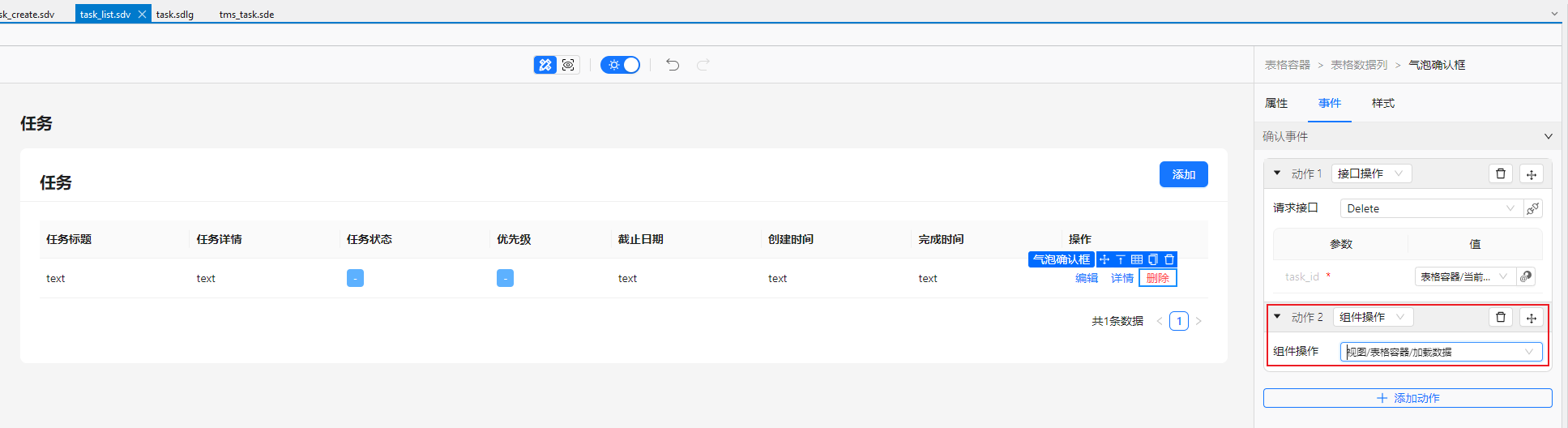Click move icon on component toolbar
1568x428 pixels.
coord(1104,259)
